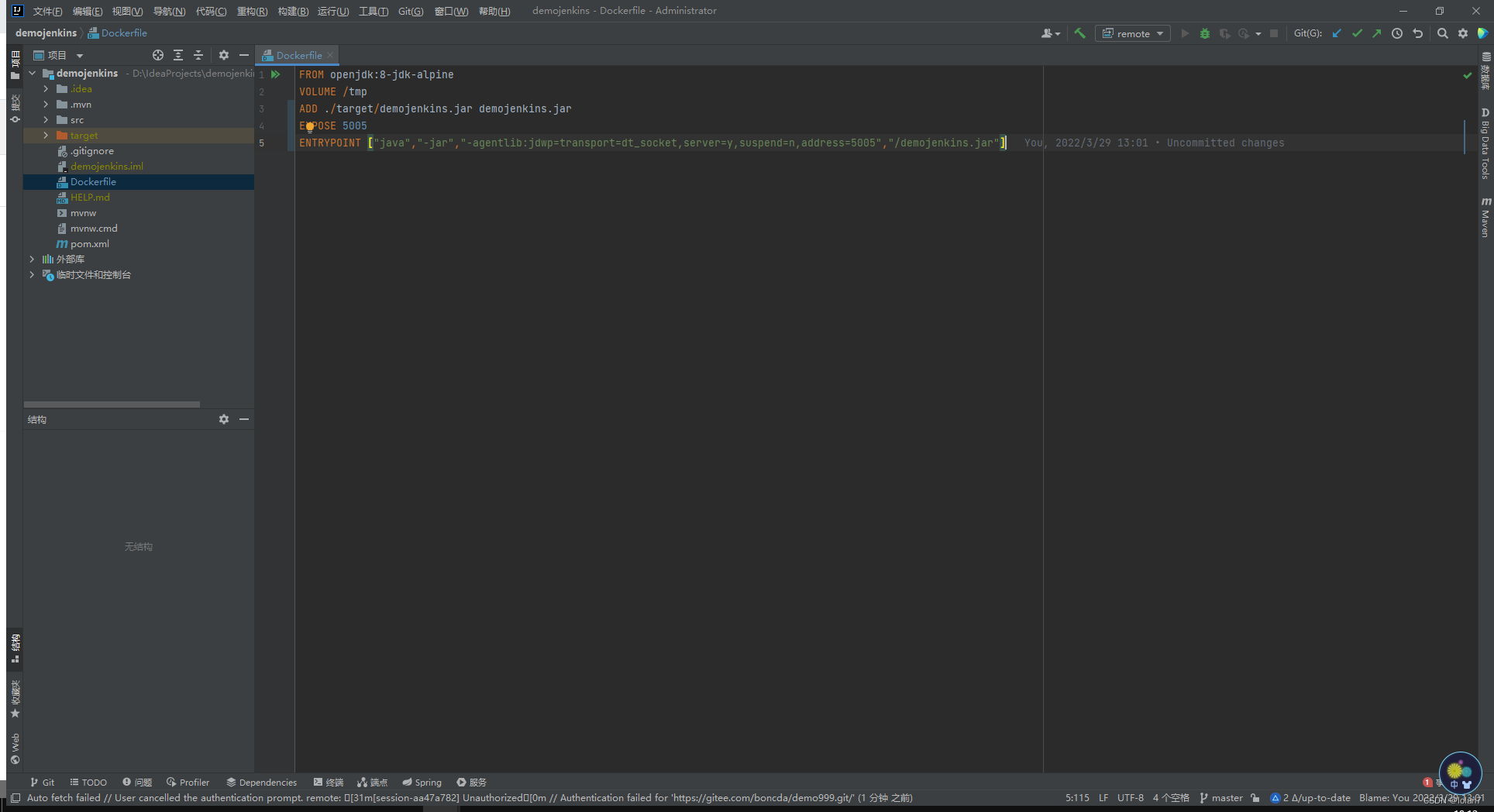Screen dimensions: 1494x812
Task: Open the 重构(R) menu
Action: [252, 11]
